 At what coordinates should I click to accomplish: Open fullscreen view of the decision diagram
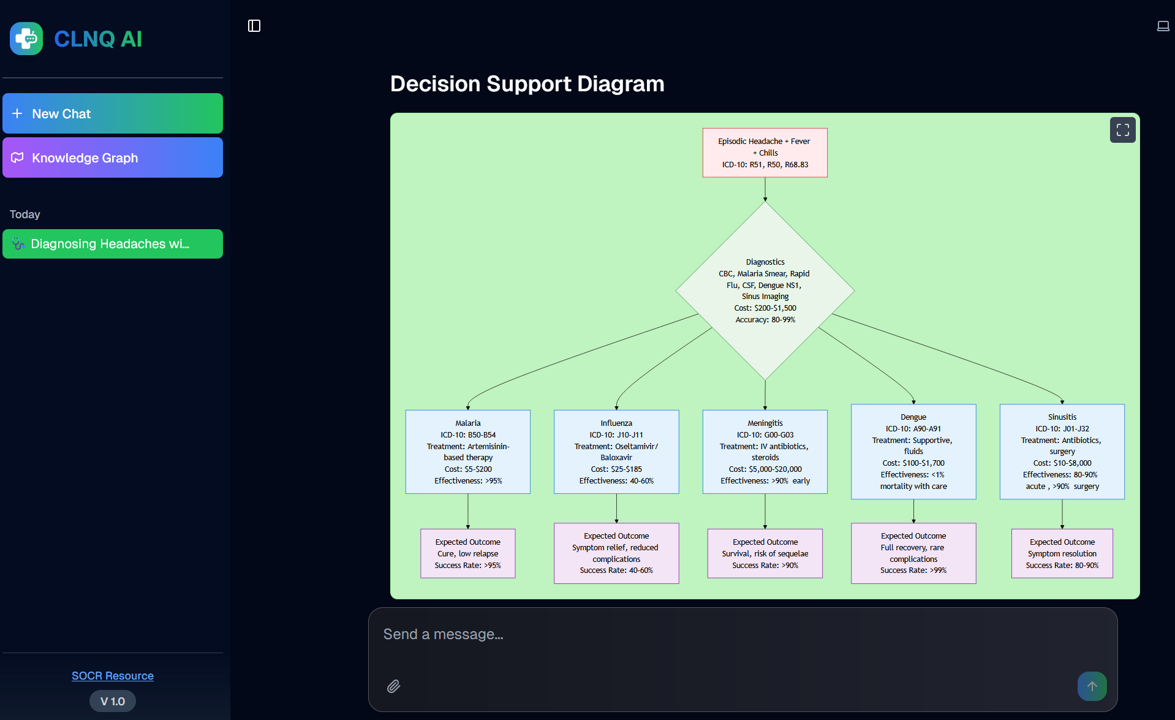(1122, 129)
